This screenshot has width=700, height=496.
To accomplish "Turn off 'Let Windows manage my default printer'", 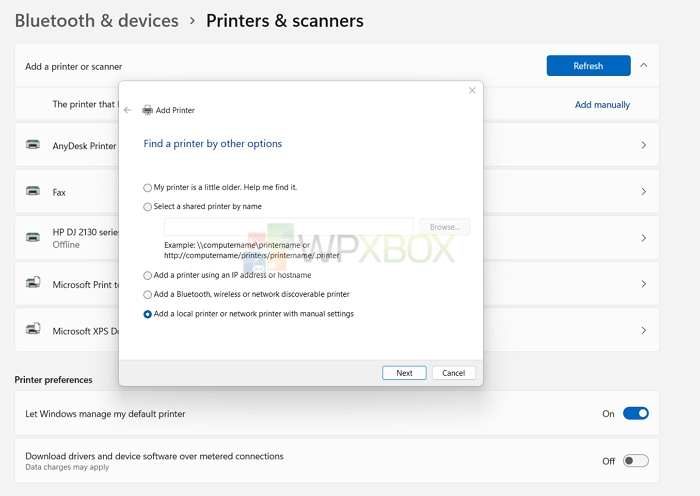I will click(635, 413).
